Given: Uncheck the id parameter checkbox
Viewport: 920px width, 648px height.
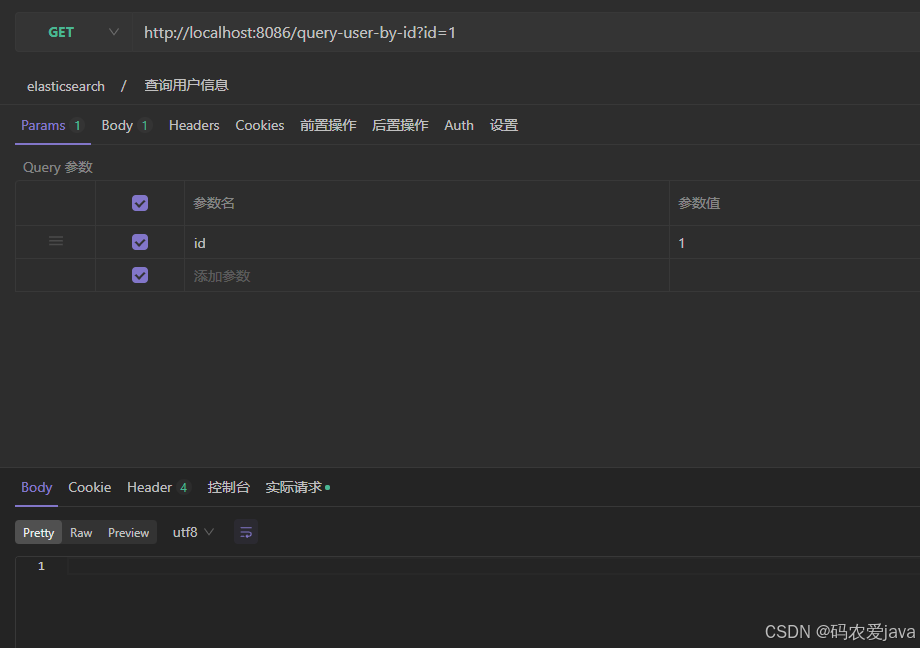Looking at the screenshot, I should [x=140, y=242].
